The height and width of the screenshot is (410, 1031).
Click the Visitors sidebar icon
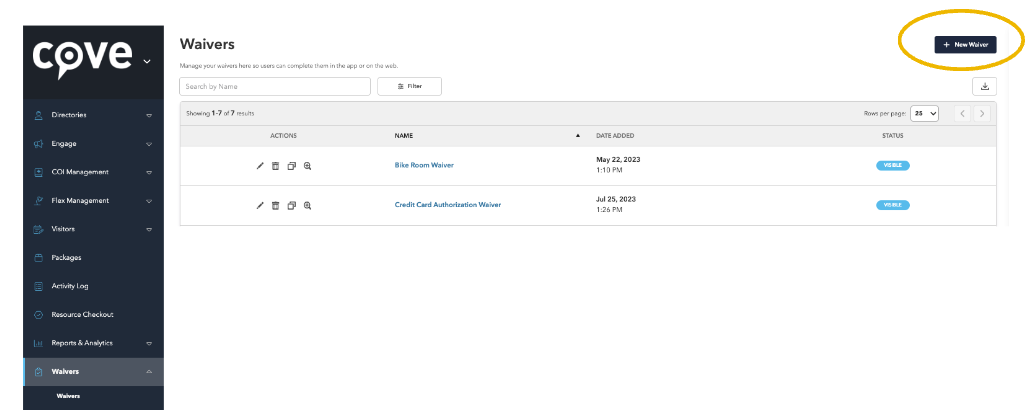38,229
